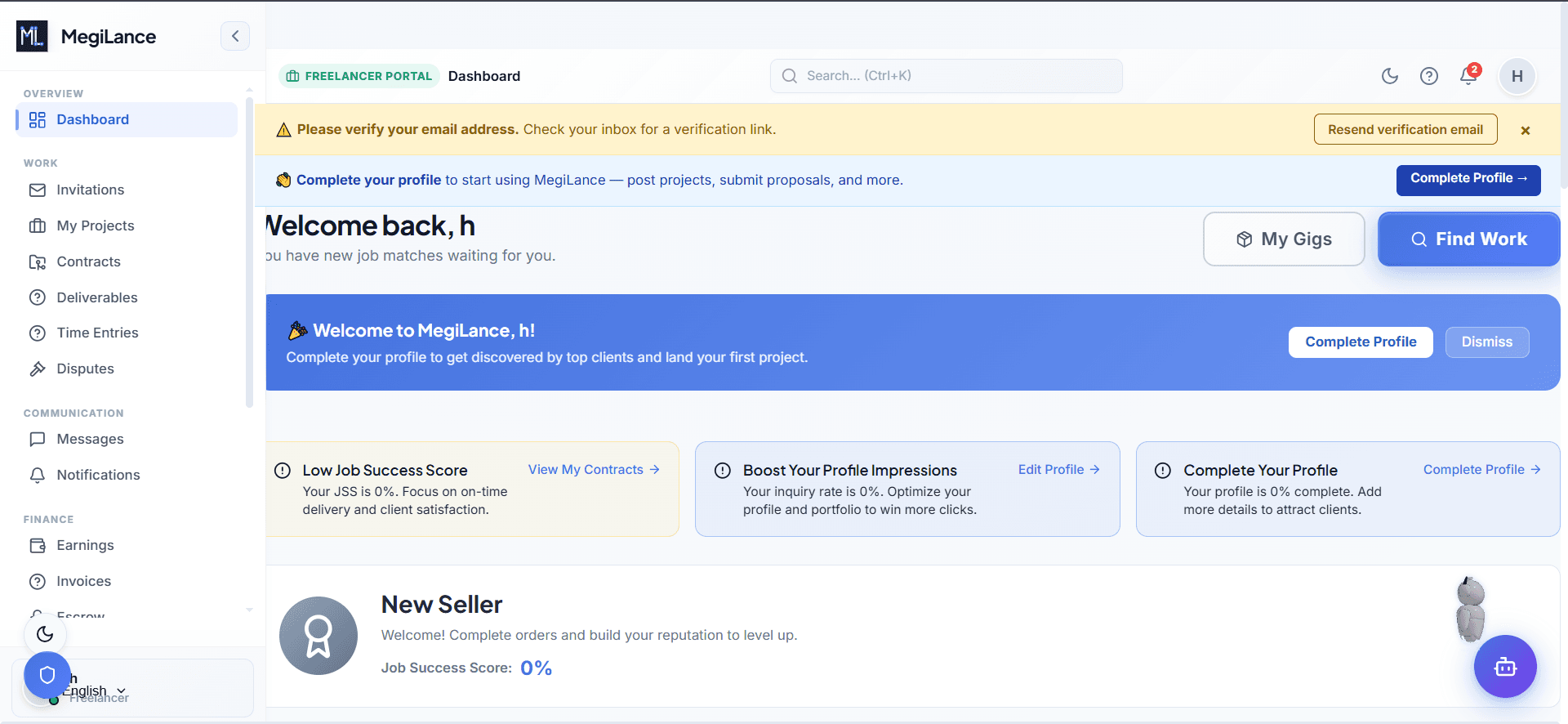Click the FREELANCER PORTAL badge
This screenshot has height=724, width=1568.
(359, 76)
